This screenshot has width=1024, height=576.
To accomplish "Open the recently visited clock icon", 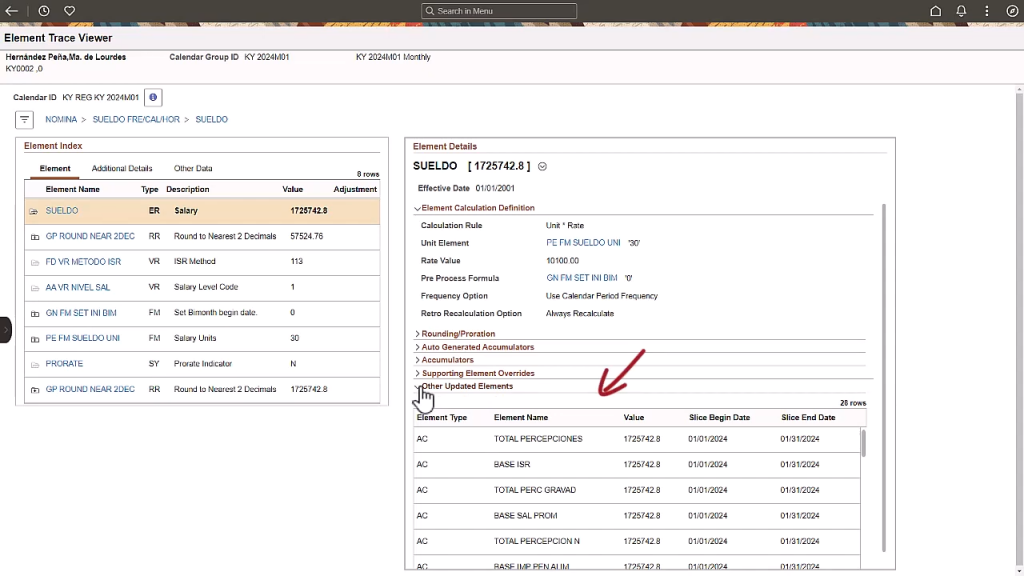I will pyautogui.click(x=42, y=10).
